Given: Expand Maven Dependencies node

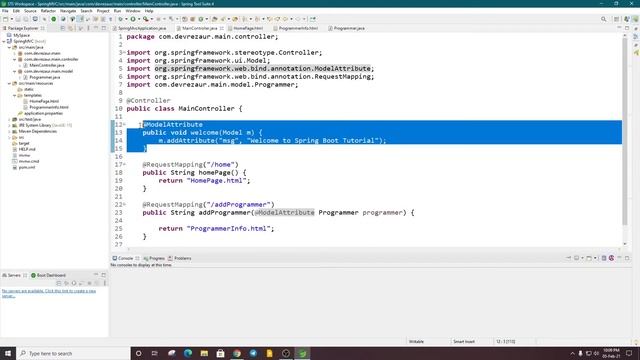Looking at the screenshot, I should (9, 131).
